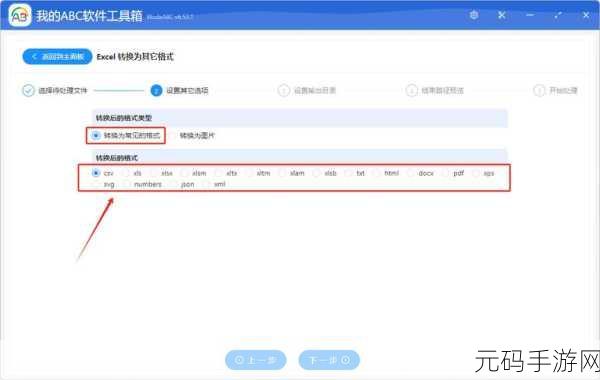The width and height of the screenshot is (600, 380).
Task: Choose xlsb output format
Action: click(325, 173)
